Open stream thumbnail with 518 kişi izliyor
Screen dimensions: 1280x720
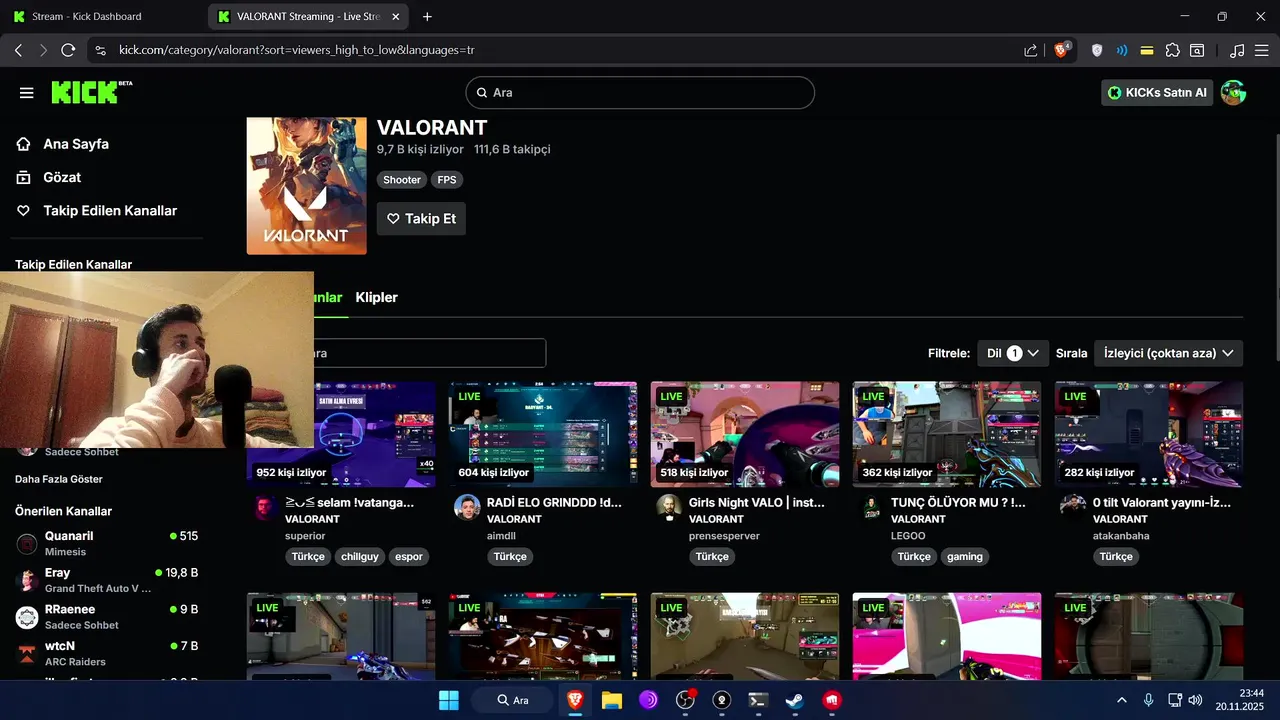[x=745, y=434]
